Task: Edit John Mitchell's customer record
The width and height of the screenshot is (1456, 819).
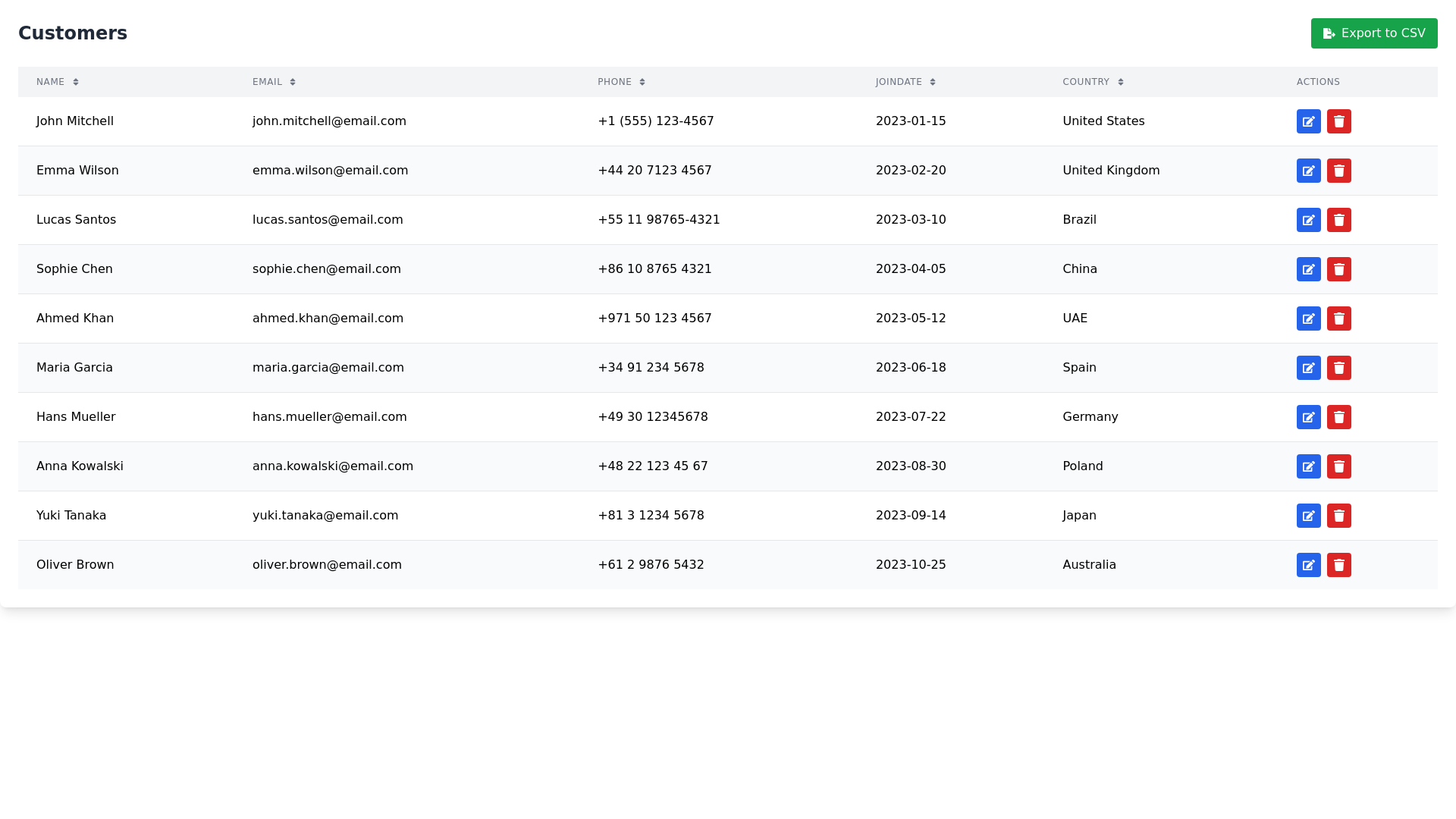Action: point(1308,121)
